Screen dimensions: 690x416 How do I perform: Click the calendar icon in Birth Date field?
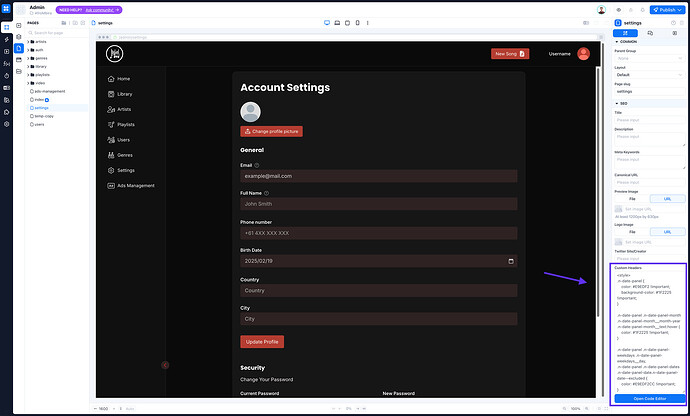[511, 261]
